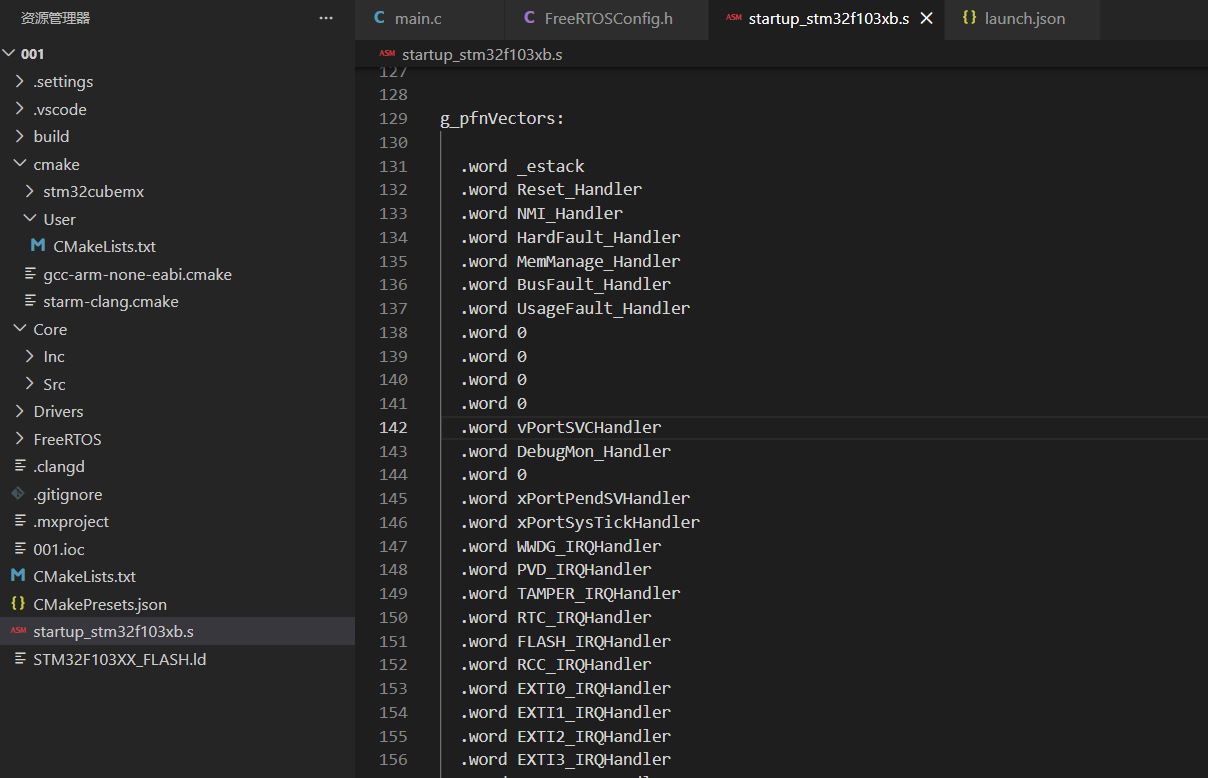Click the g_pfnVectors label in code
This screenshot has height=778, width=1208.
(x=502, y=118)
